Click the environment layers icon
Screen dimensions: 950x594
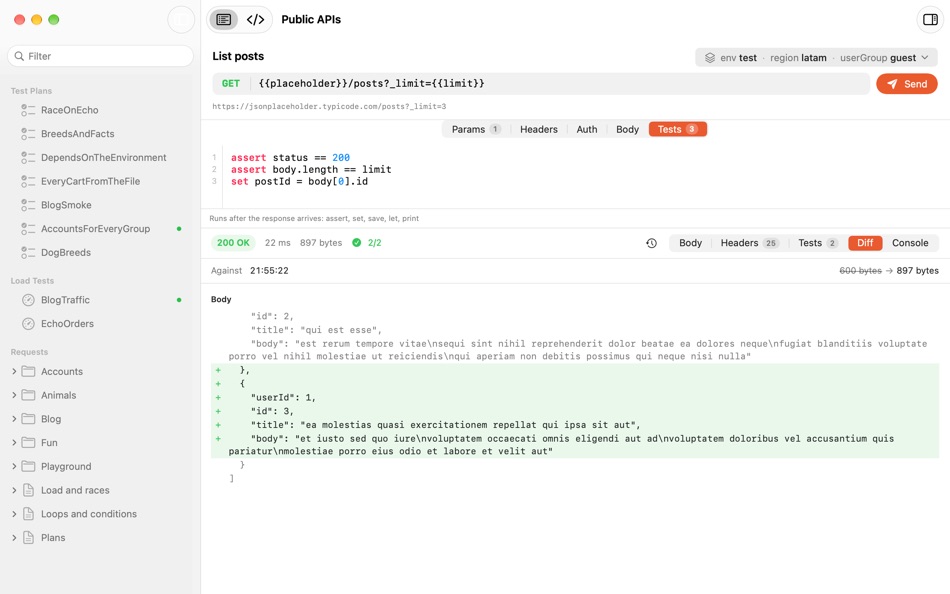click(x=709, y=58)
